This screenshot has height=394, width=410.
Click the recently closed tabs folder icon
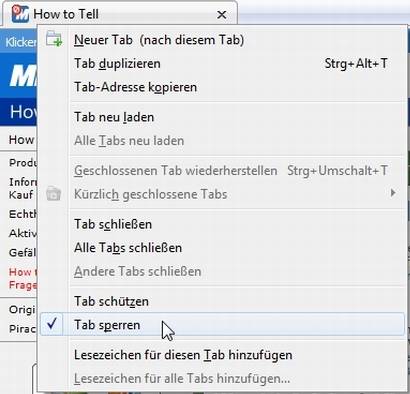54,194
